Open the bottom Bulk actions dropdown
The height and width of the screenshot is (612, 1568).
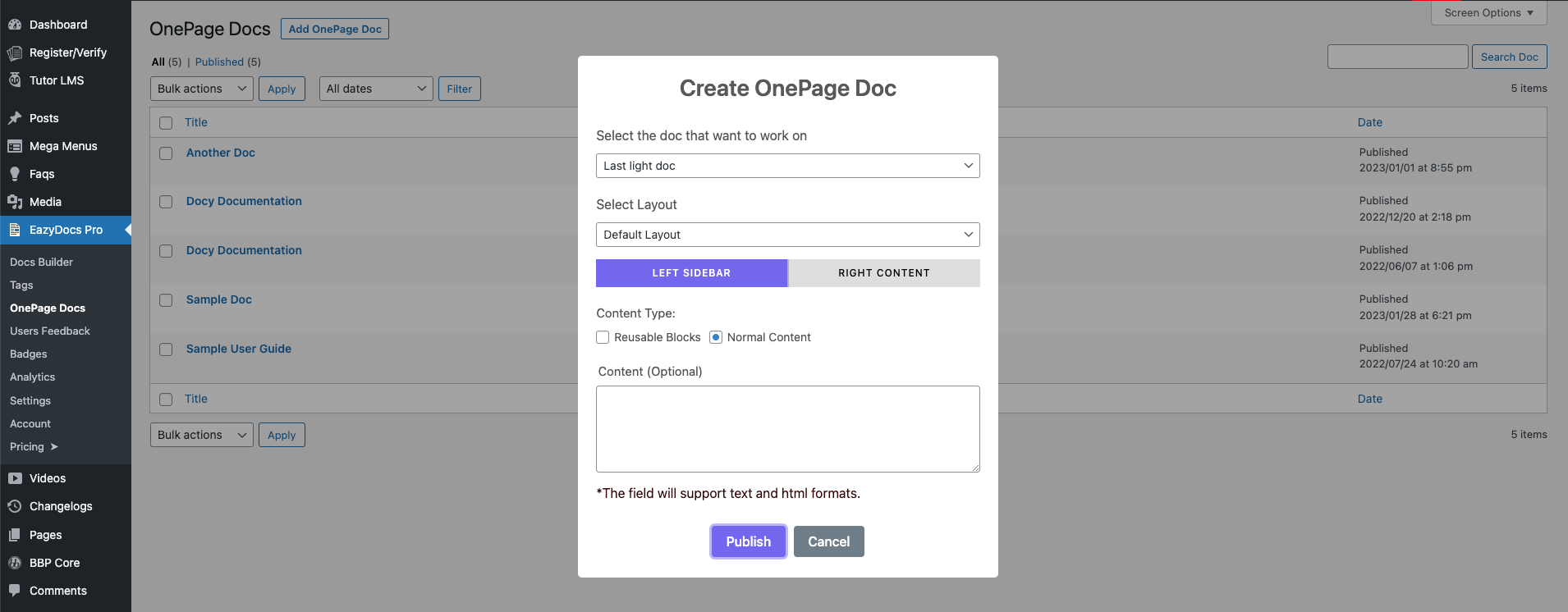[x=202, y=435]
